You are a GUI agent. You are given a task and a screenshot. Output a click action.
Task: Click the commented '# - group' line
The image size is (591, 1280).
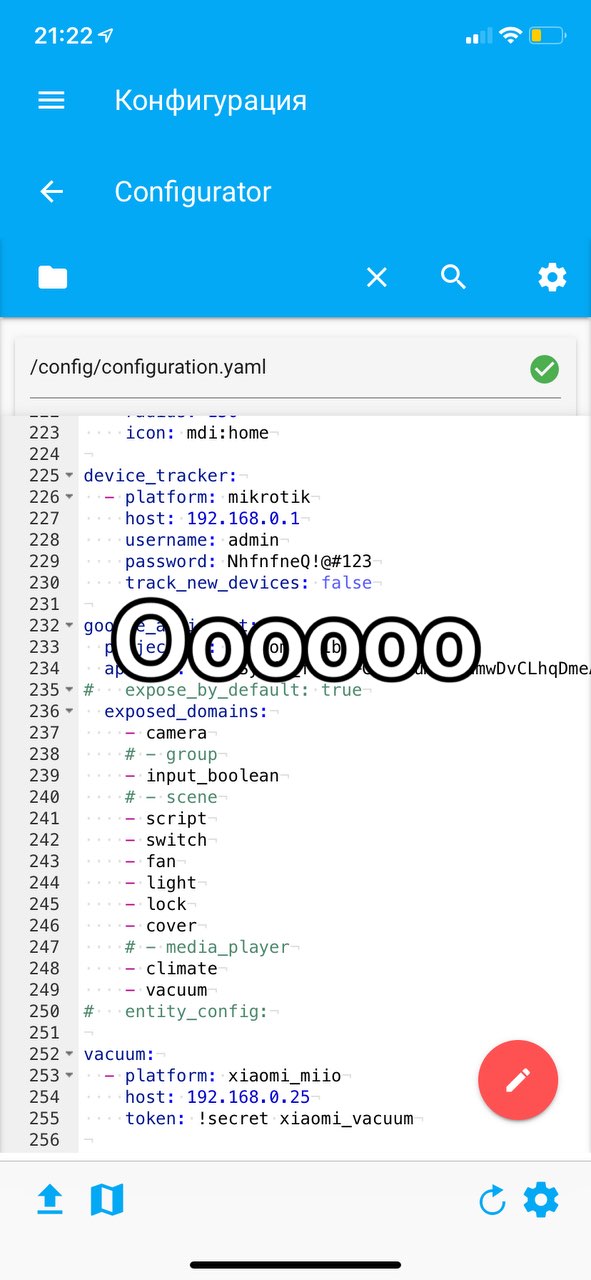click(x=171, y=754)
